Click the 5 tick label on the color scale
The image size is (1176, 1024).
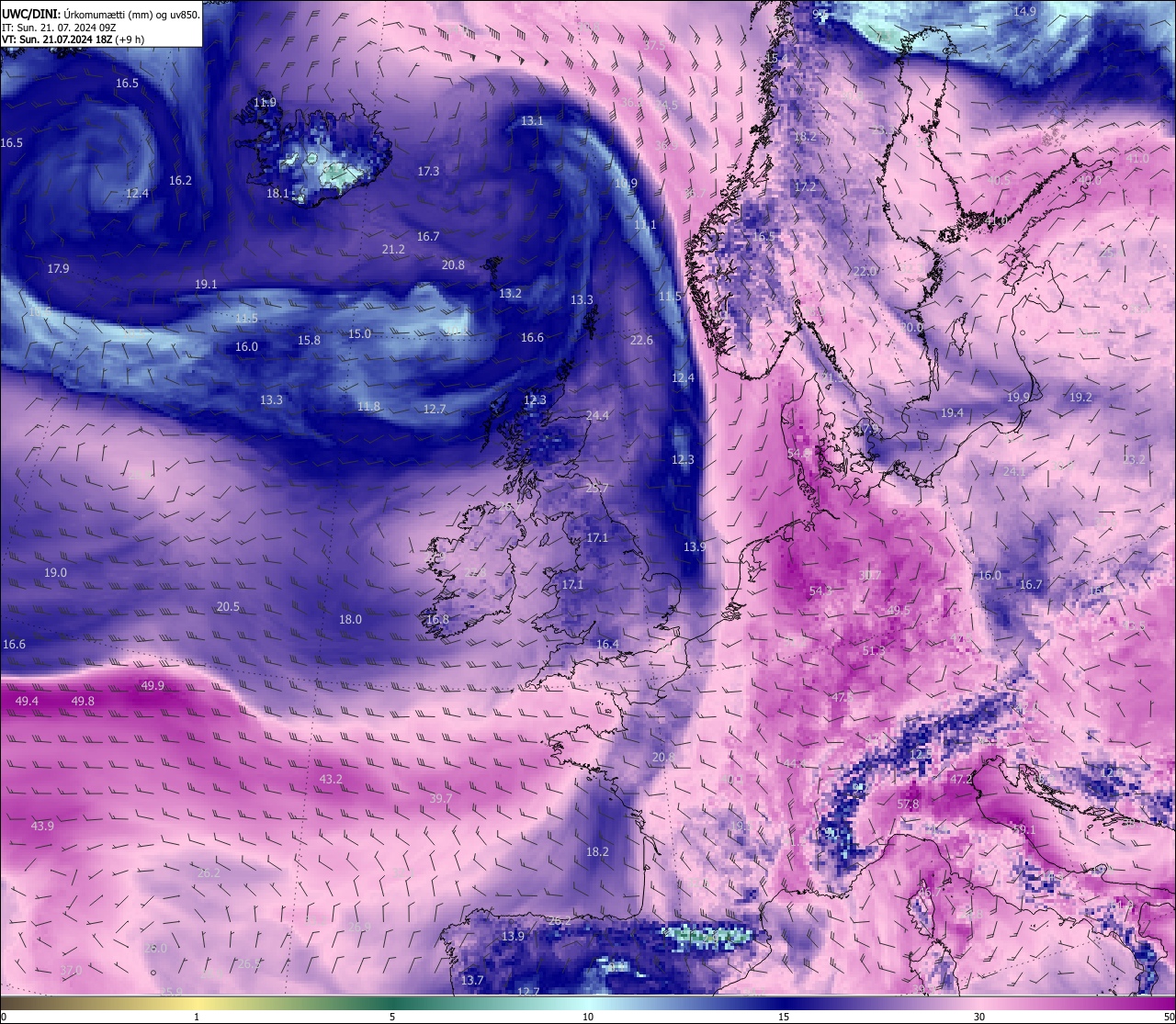[392, 1017]
